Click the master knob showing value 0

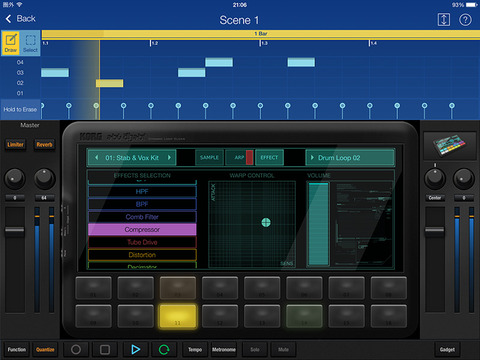coord(14,178)
